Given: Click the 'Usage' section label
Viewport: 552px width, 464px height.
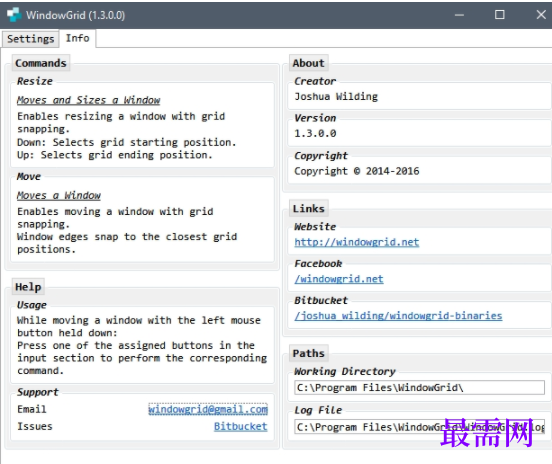Looking at the screenshot, I should pyautogui.click(x=32, y=305).
